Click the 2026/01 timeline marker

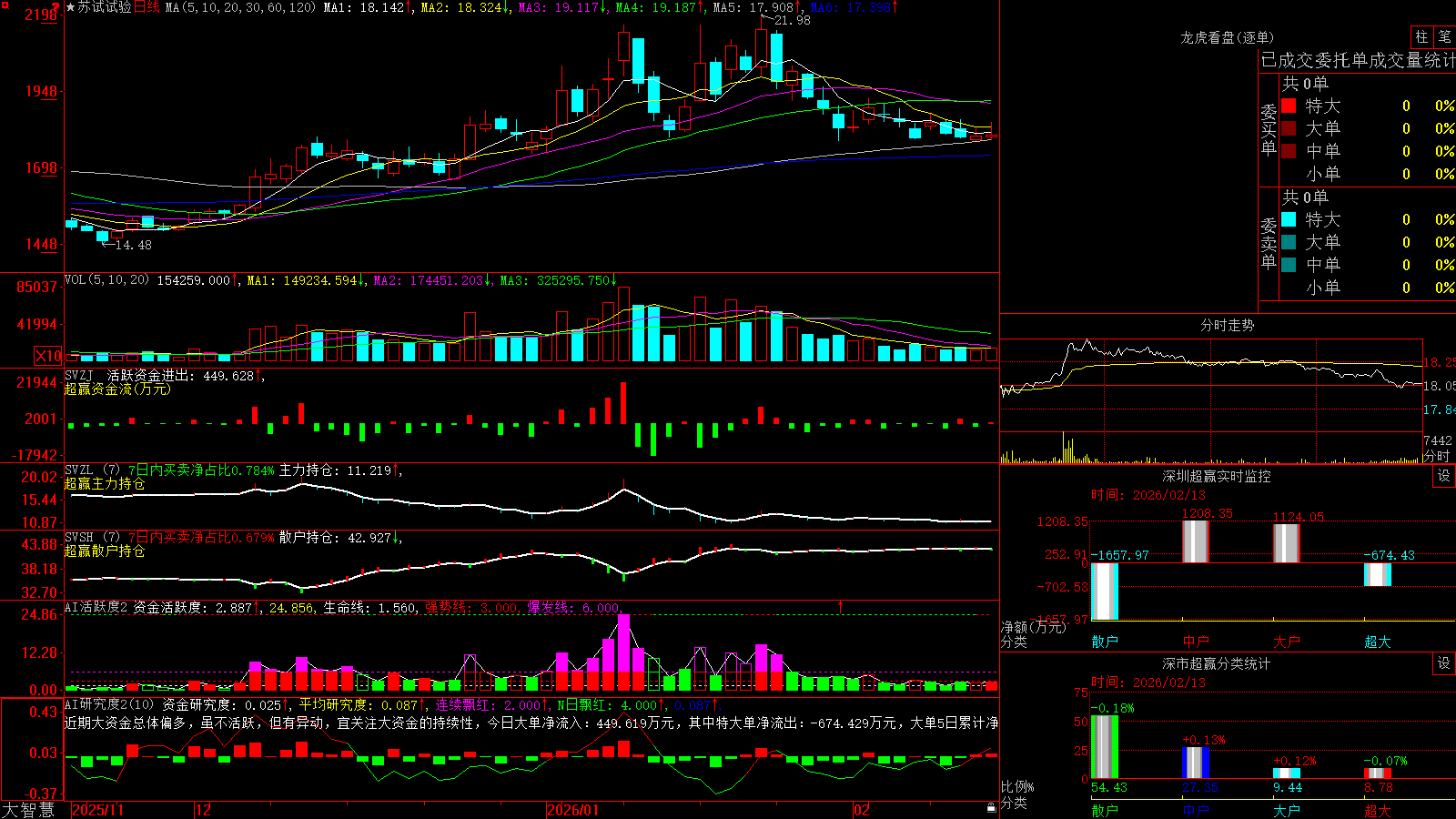click(x=573, y=810)
